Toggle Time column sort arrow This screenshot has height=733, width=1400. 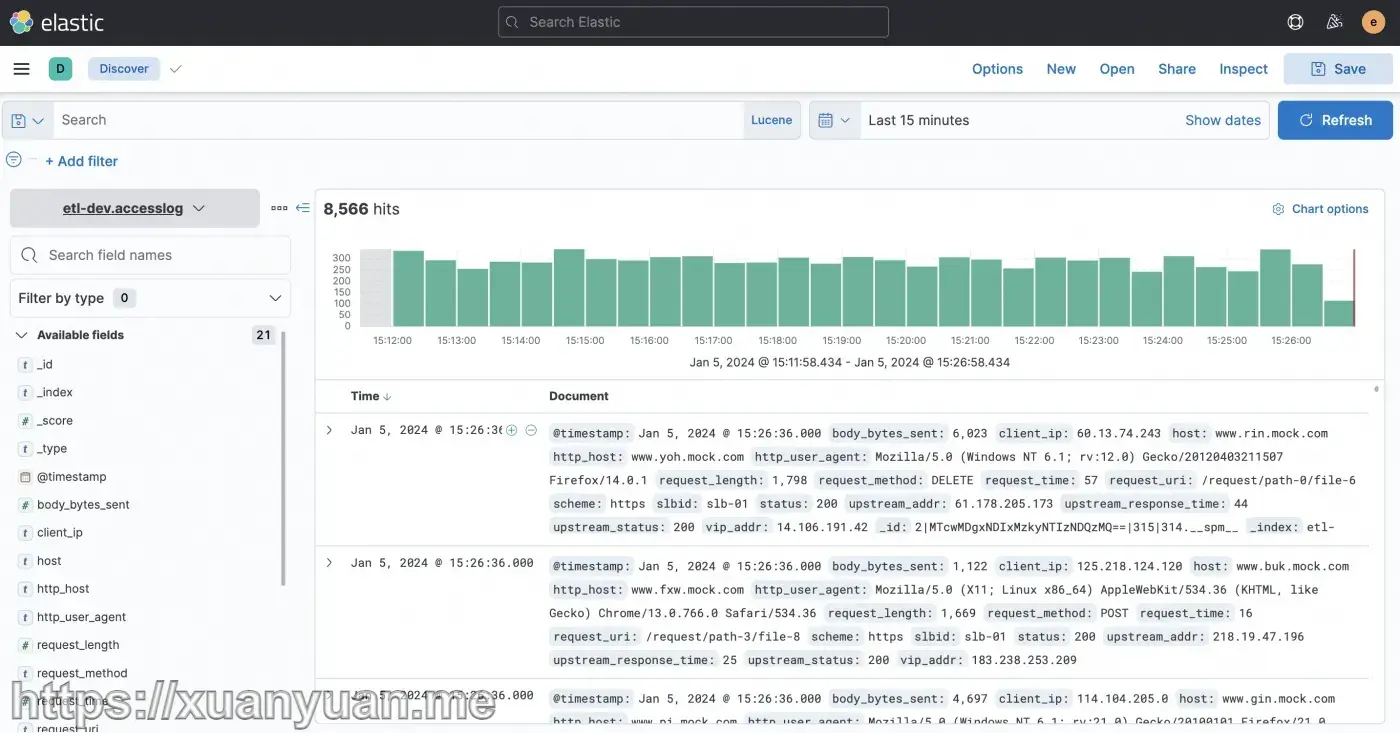point(388,397)
